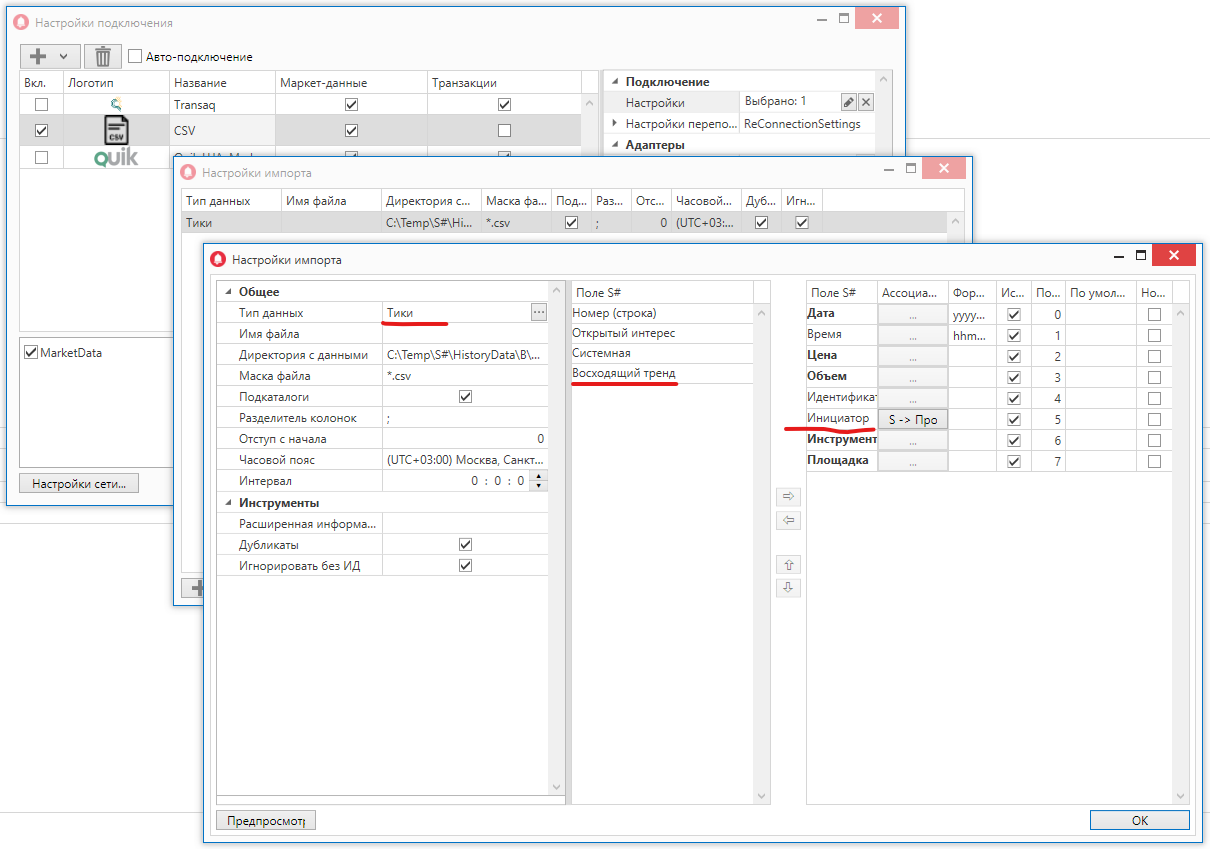
Task: Toggle Transaq Транзакции checkbox
Action: 504,104
